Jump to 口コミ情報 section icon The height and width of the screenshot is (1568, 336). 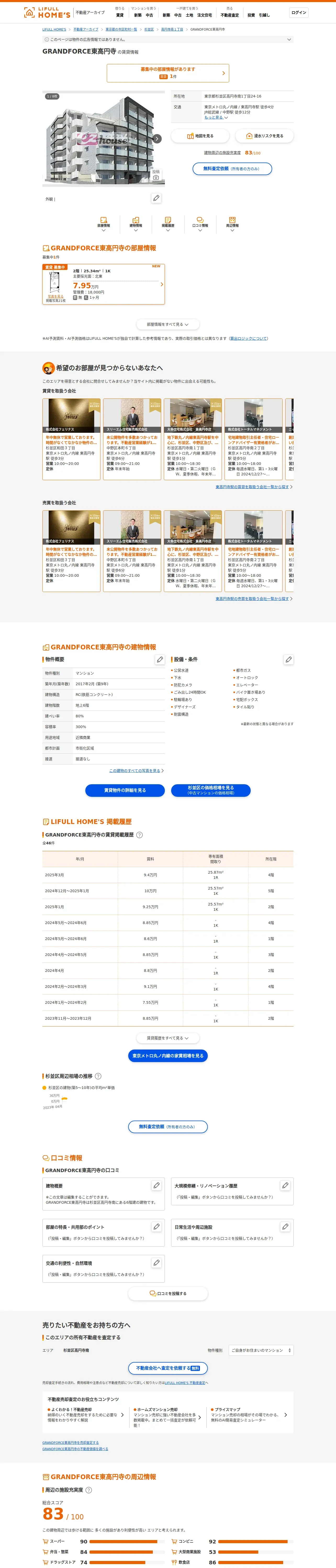[x=200, y=223]
